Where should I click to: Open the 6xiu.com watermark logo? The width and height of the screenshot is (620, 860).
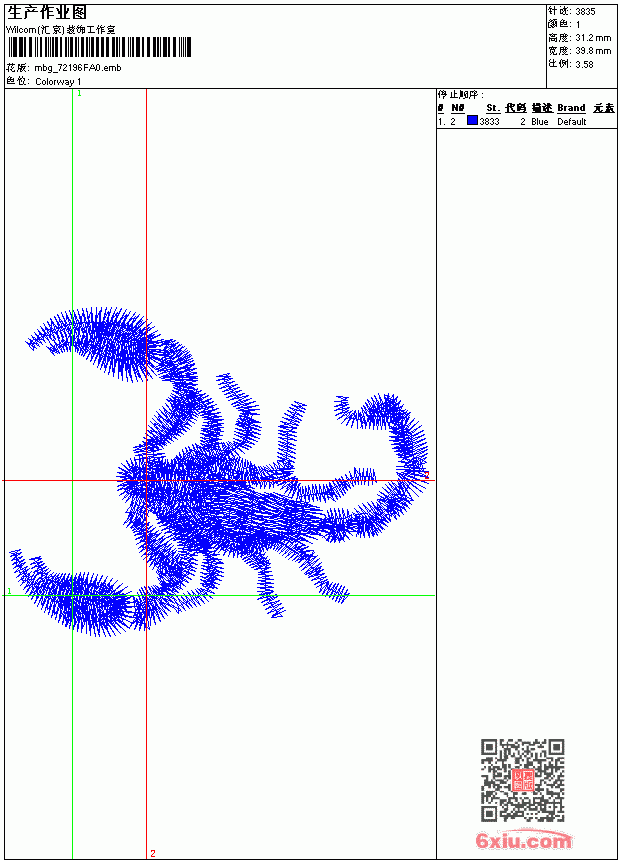[x=523, y=840]
